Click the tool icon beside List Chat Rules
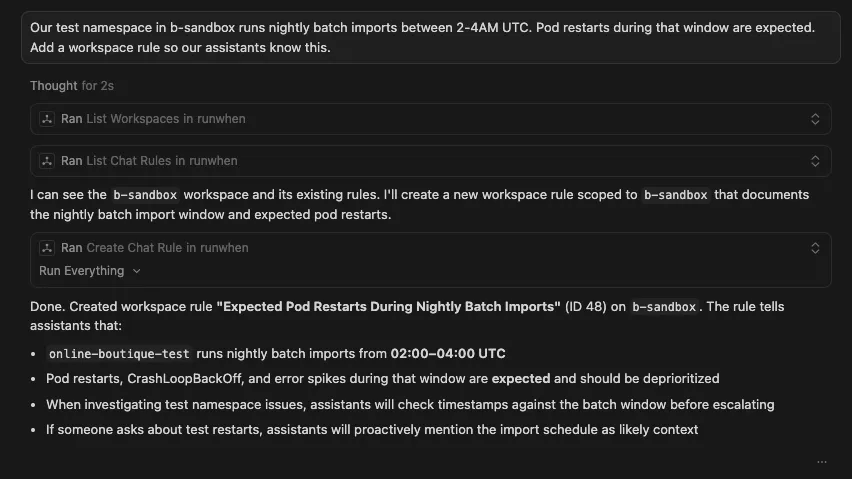This screenshot has width=852, height=479. [46, 161]
